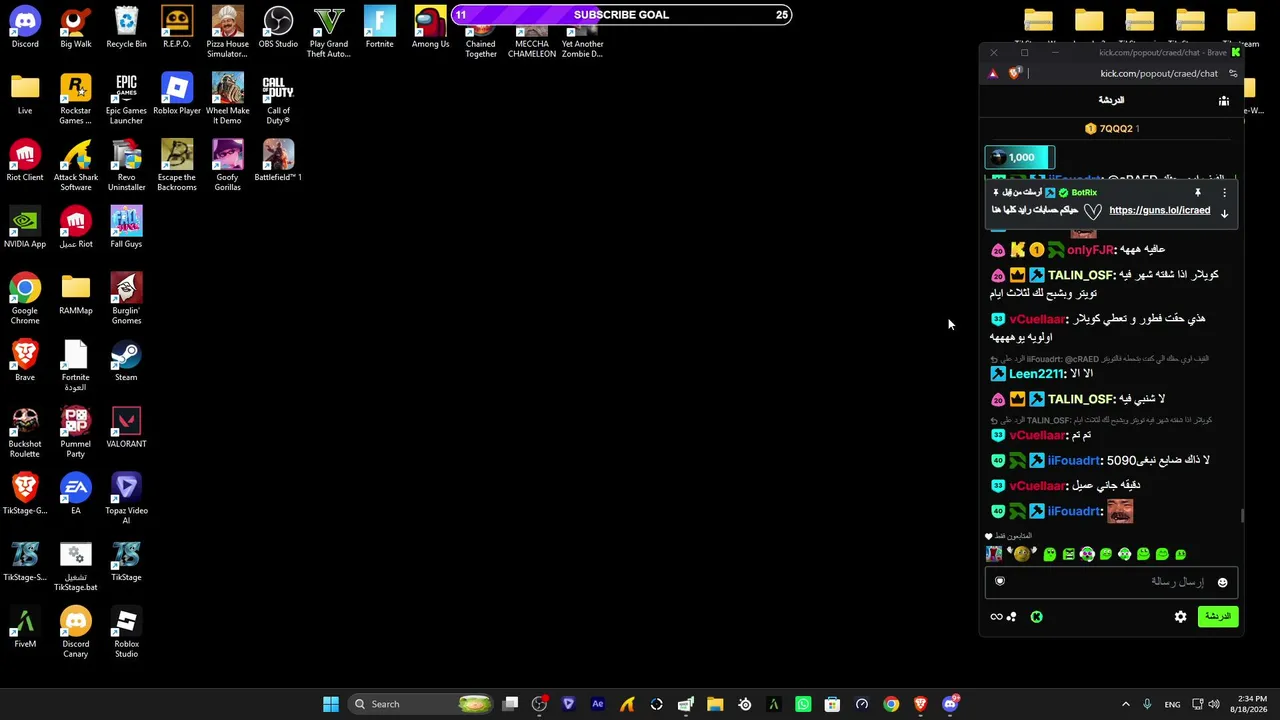1280x720 pixels.
Task: Show chat users list icon
Action: pos(1224,101)
